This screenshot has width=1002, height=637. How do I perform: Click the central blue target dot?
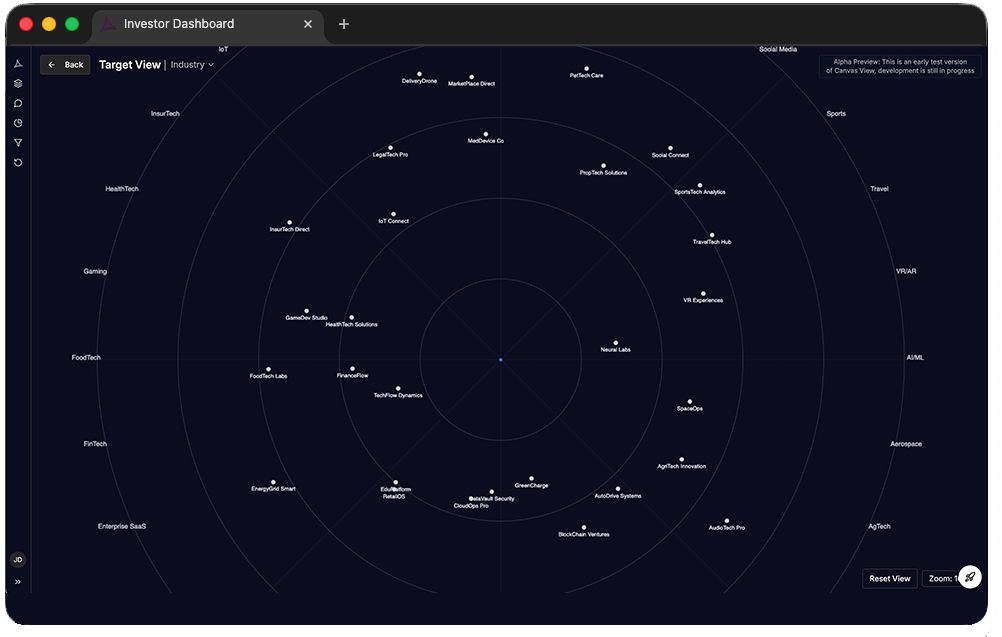tap(501, 360)
